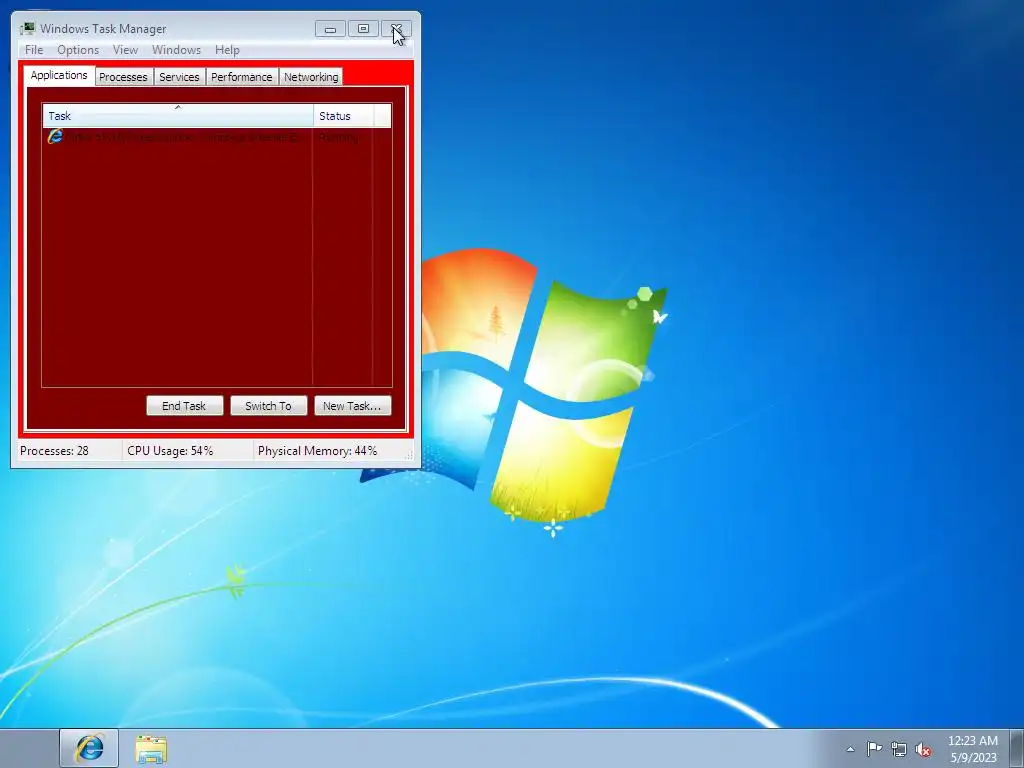Viewport: 1024px width, 768px height.
Task: Switch to the Networking tab
Action: pos(311,77)
